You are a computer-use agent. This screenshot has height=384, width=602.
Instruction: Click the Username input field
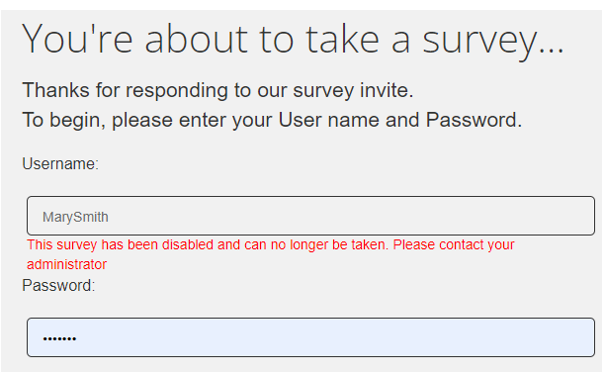[311, 216]
